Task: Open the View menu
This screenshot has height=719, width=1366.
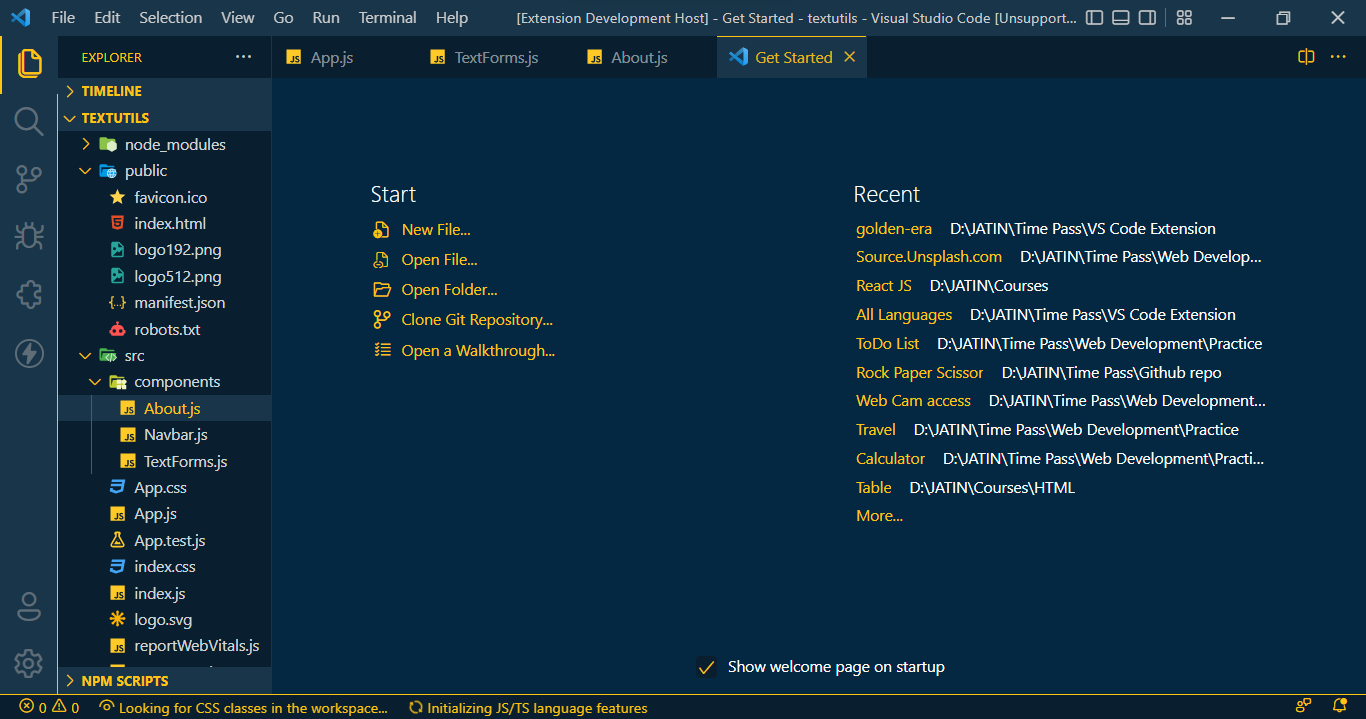Action: coord(238,18)
